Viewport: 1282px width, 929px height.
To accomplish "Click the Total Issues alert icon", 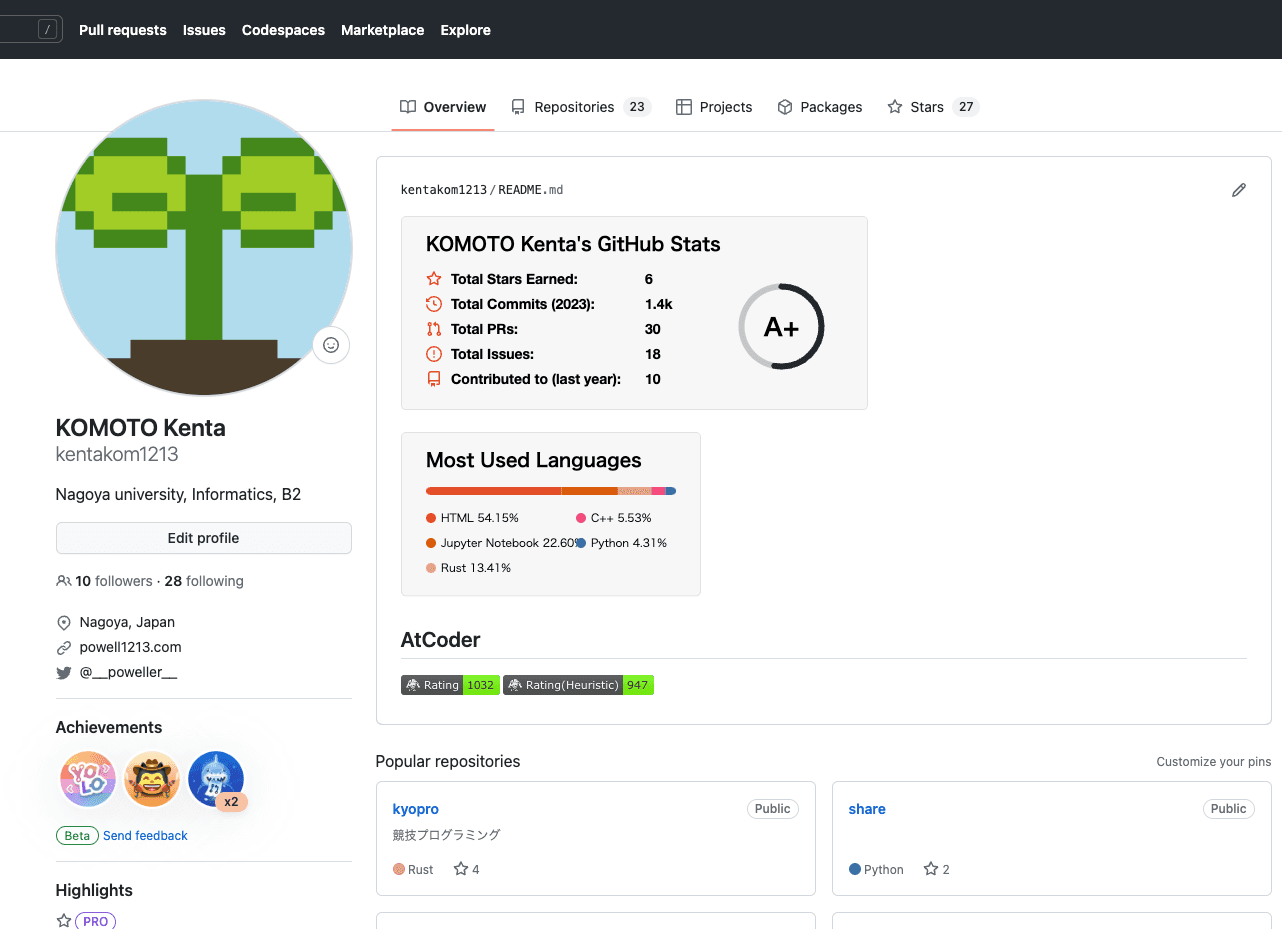I will [x=434, y=354].
